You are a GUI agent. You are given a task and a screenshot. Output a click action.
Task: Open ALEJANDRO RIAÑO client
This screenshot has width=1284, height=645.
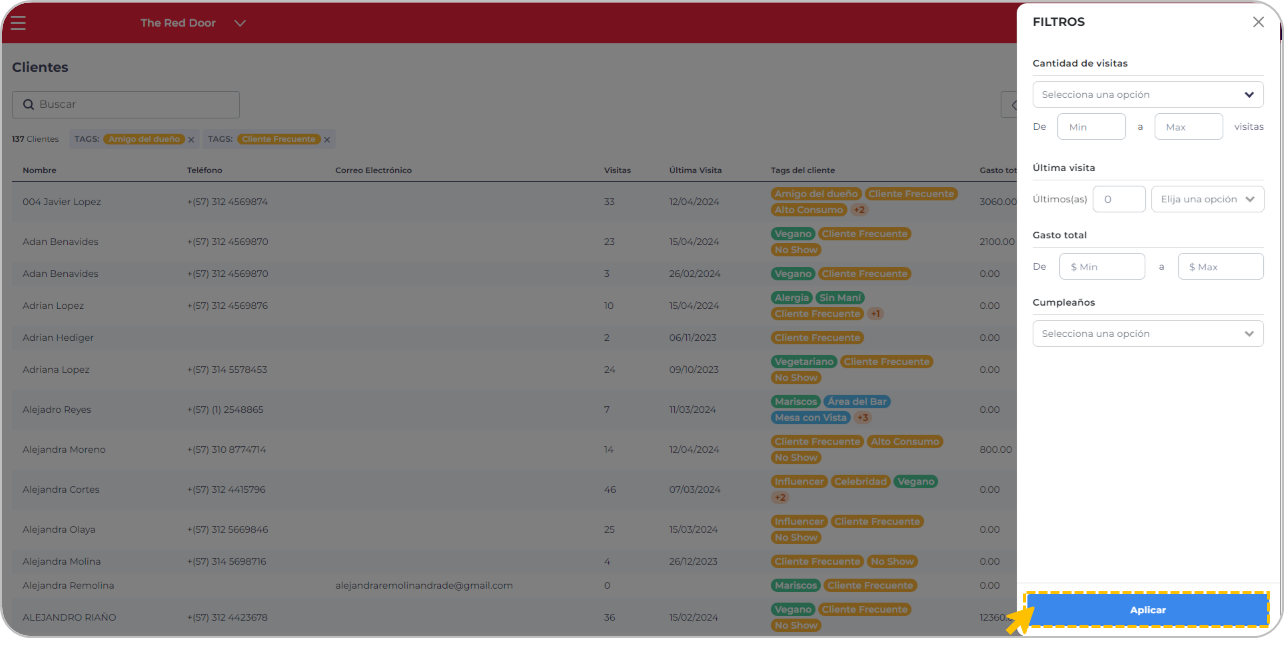69,618
